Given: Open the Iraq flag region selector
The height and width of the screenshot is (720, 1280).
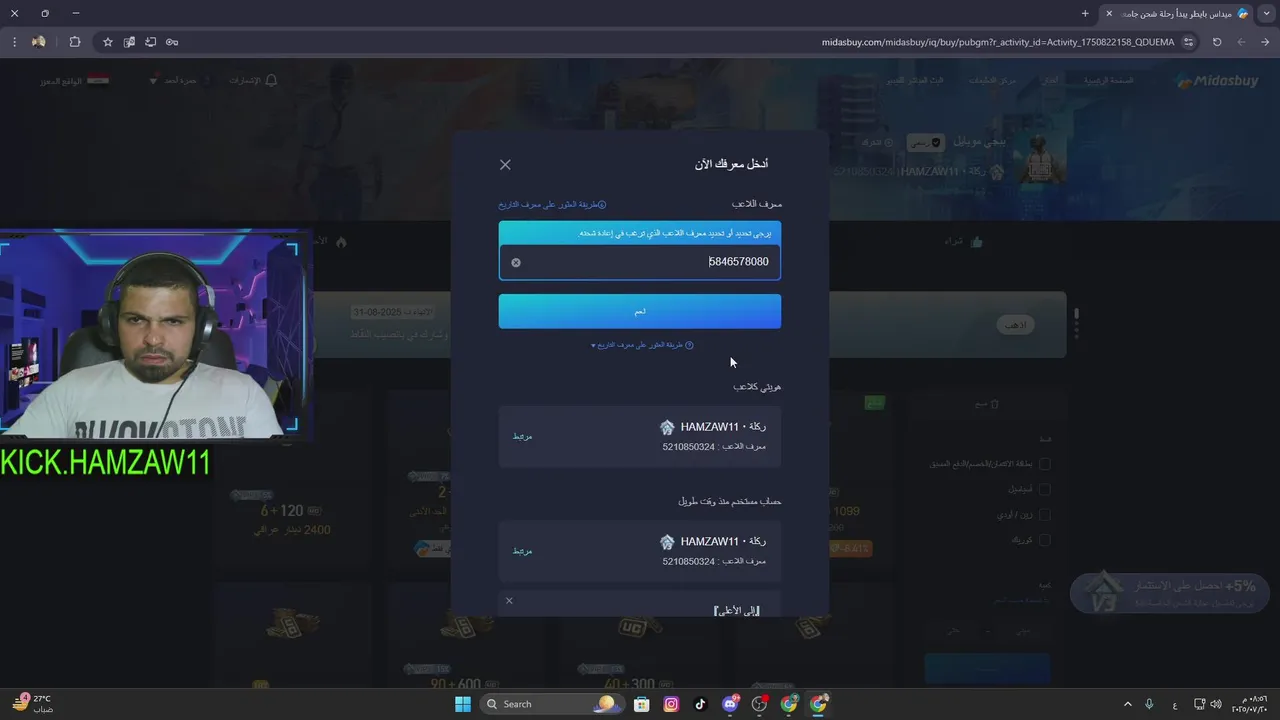Looking at the screenshot, I should [x=98, y=80].
